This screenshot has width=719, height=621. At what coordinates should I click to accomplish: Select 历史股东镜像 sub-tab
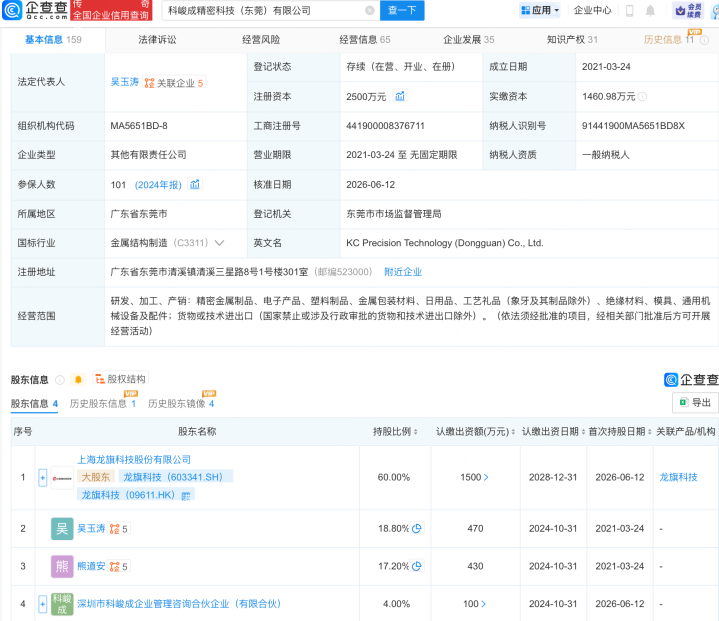(181, 404)
